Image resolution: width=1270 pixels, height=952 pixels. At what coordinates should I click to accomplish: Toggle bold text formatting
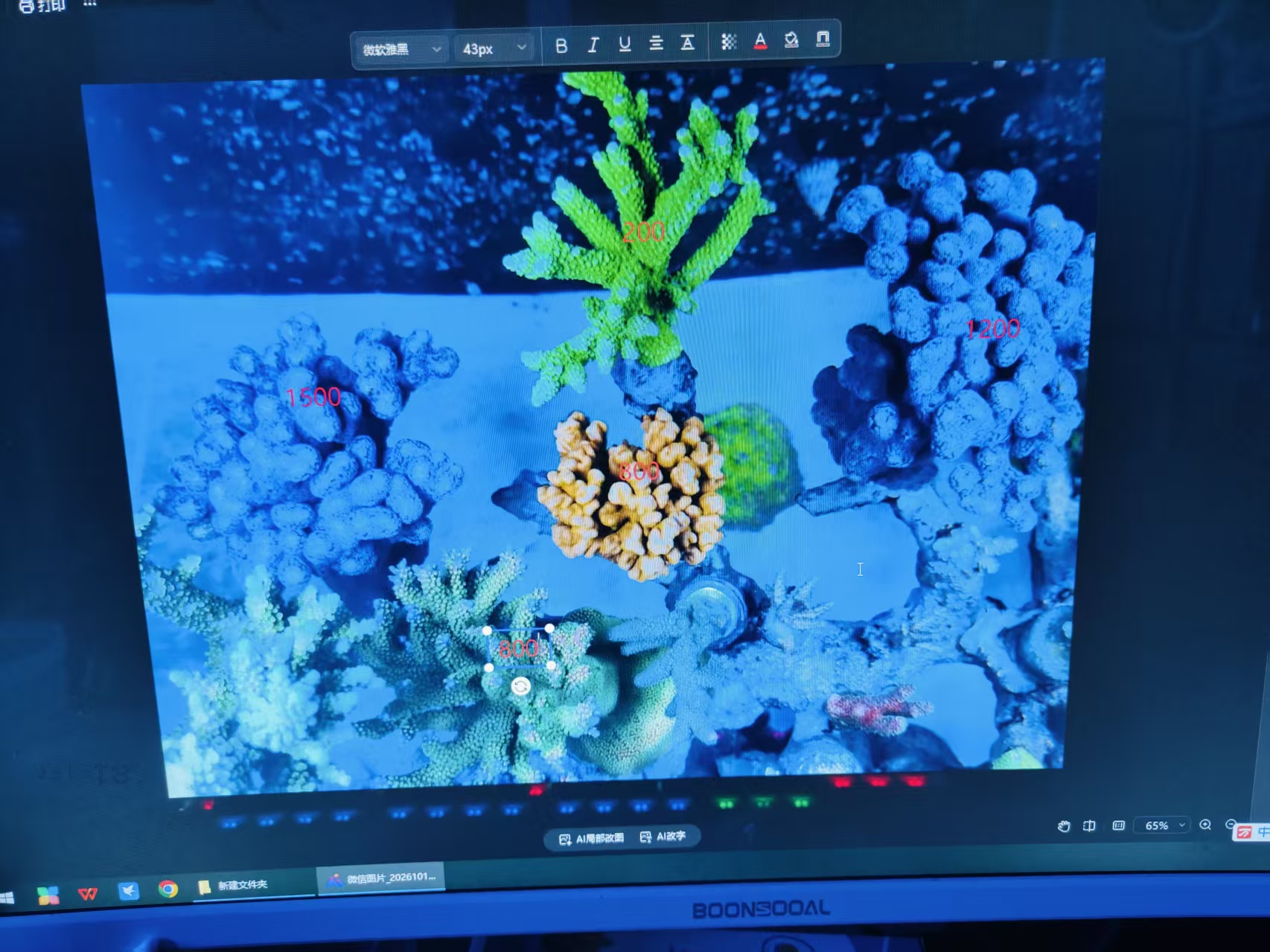tap(561, 46)
